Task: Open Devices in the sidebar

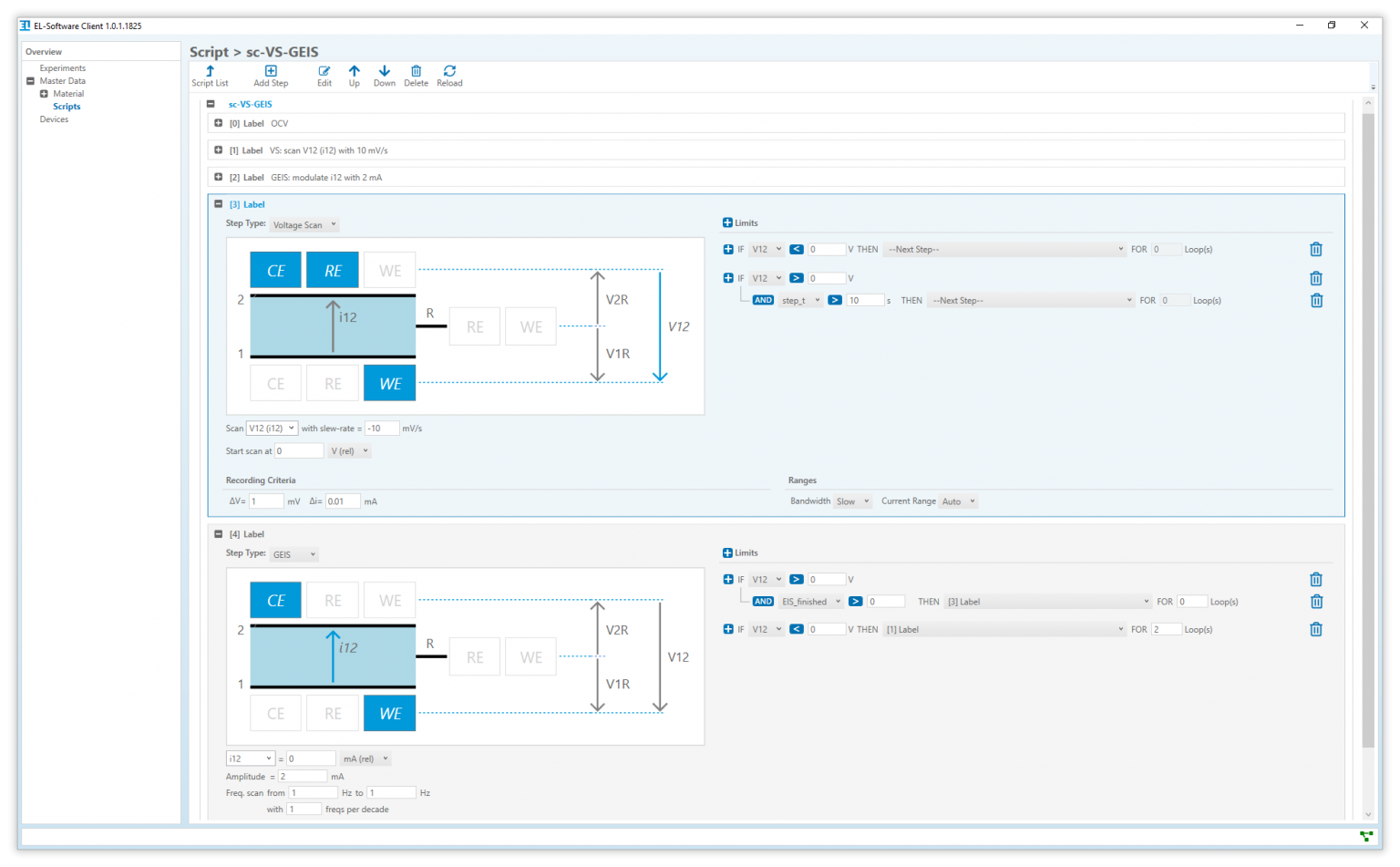Action: [54, 119]
